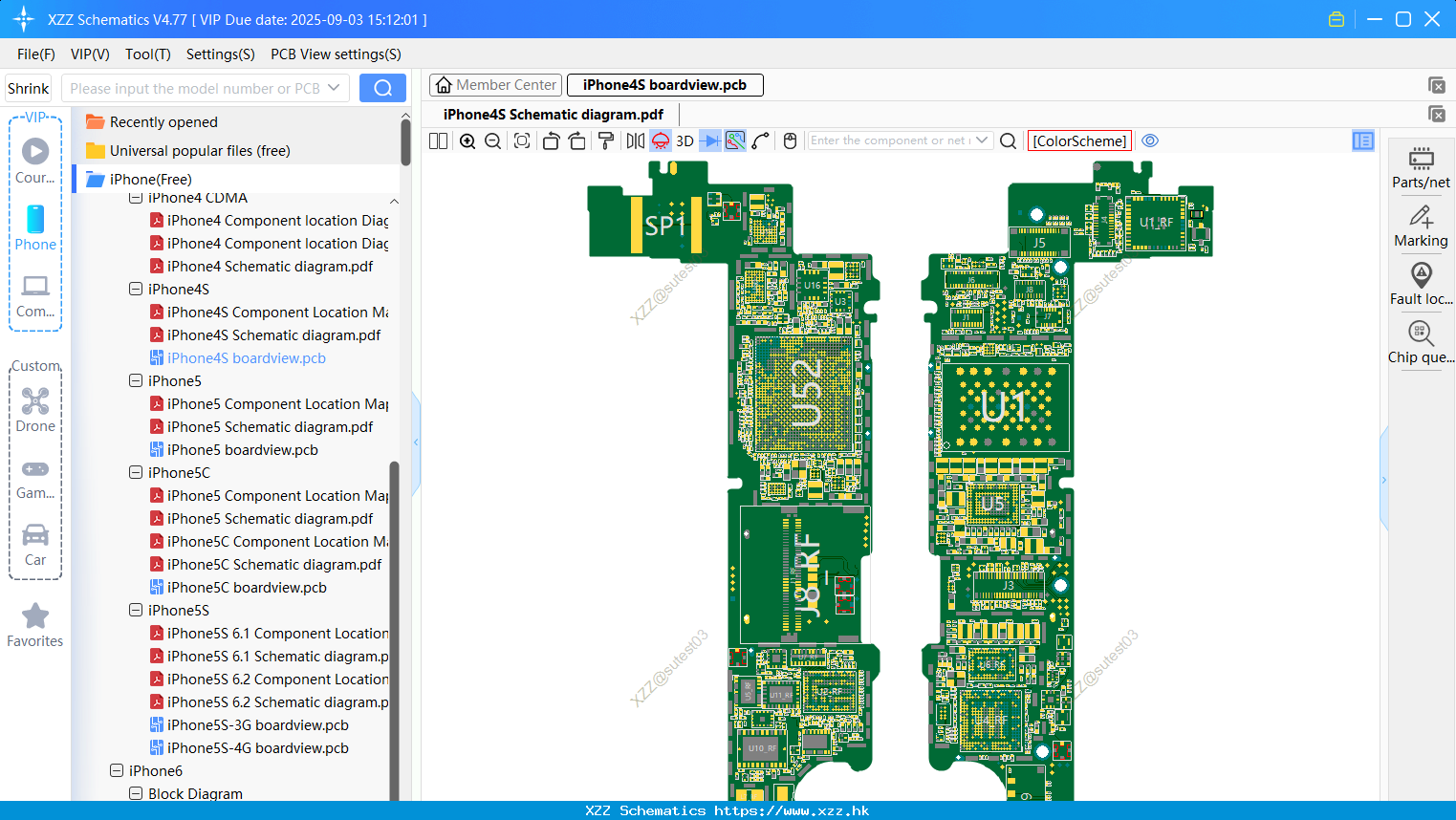Select the curved trace path tool
This screenshot has height=820, width=1456.
pos(761,140)
